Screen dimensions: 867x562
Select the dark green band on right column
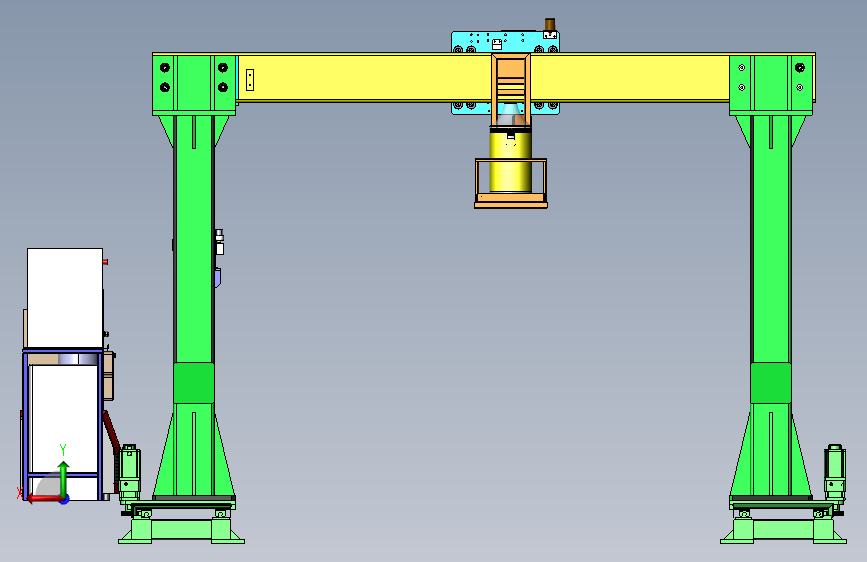(x=771, y=383)
